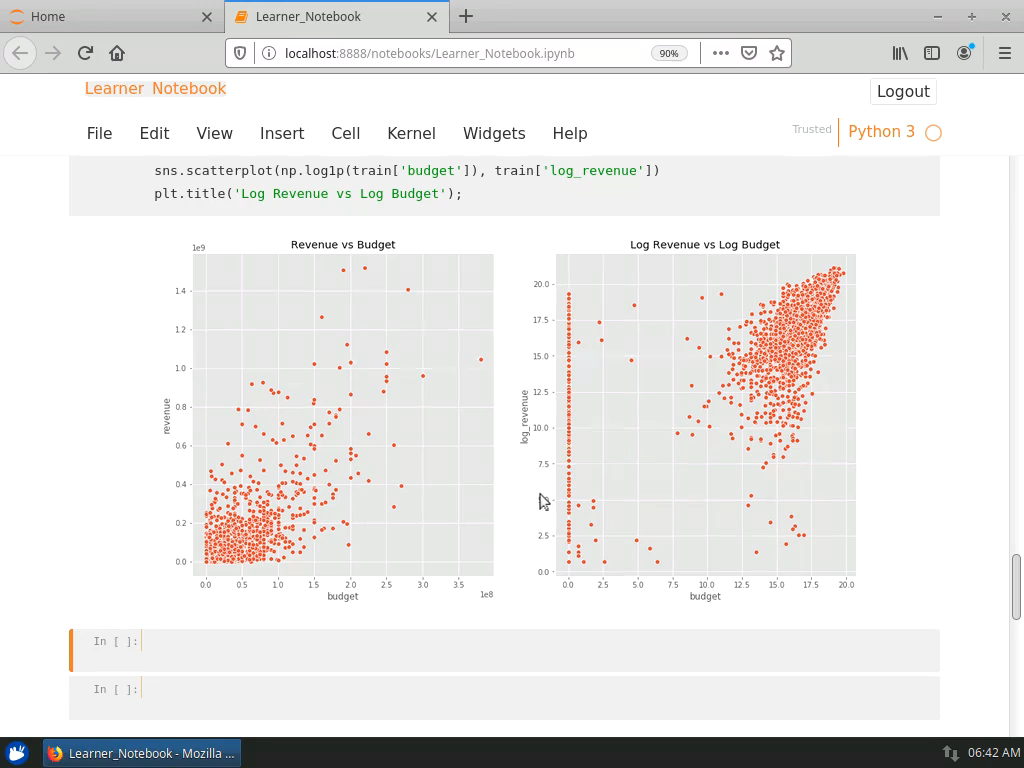This screenshot has width=1024, height=768.
Task: Click the sns.scatterplot code line
Action: [407, 170]
